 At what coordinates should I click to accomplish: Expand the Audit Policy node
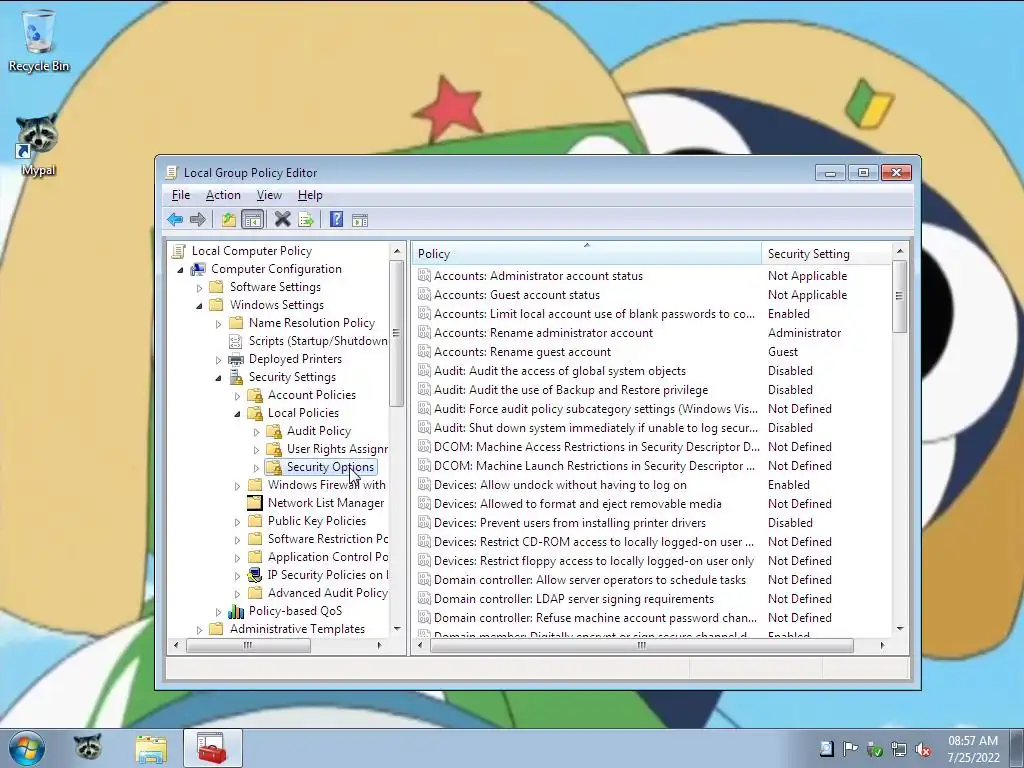pyautogui.click(x=257, y=432)
